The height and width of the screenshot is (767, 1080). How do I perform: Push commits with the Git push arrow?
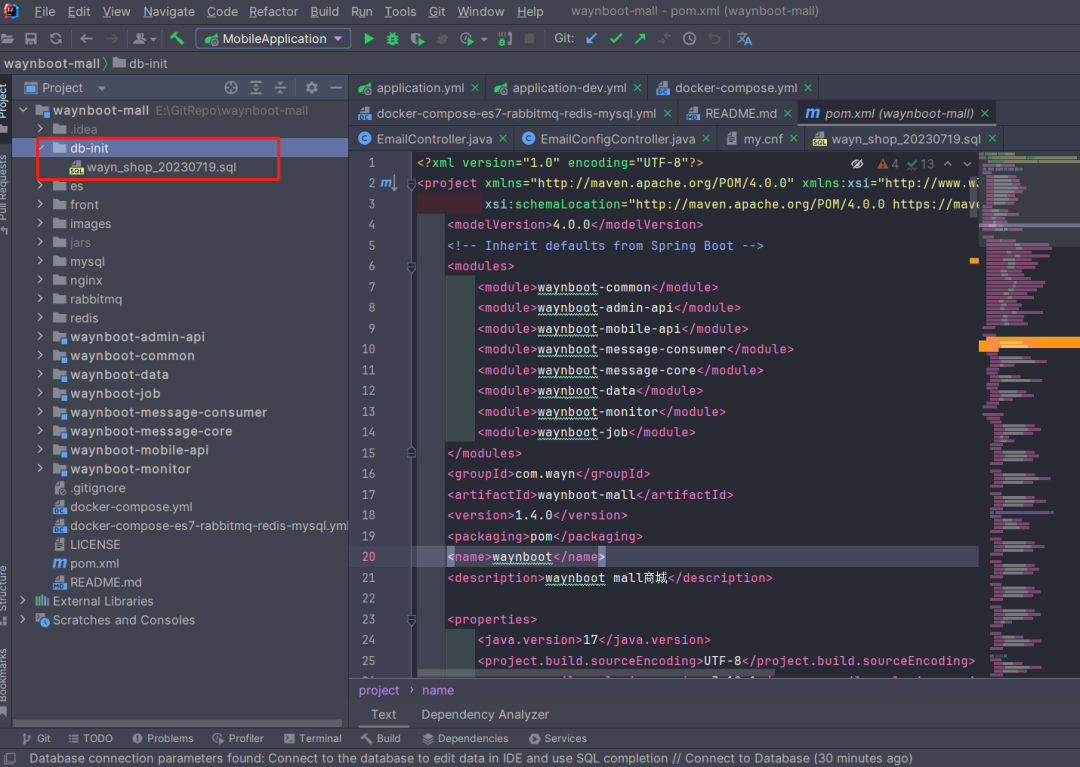[641, 39]
